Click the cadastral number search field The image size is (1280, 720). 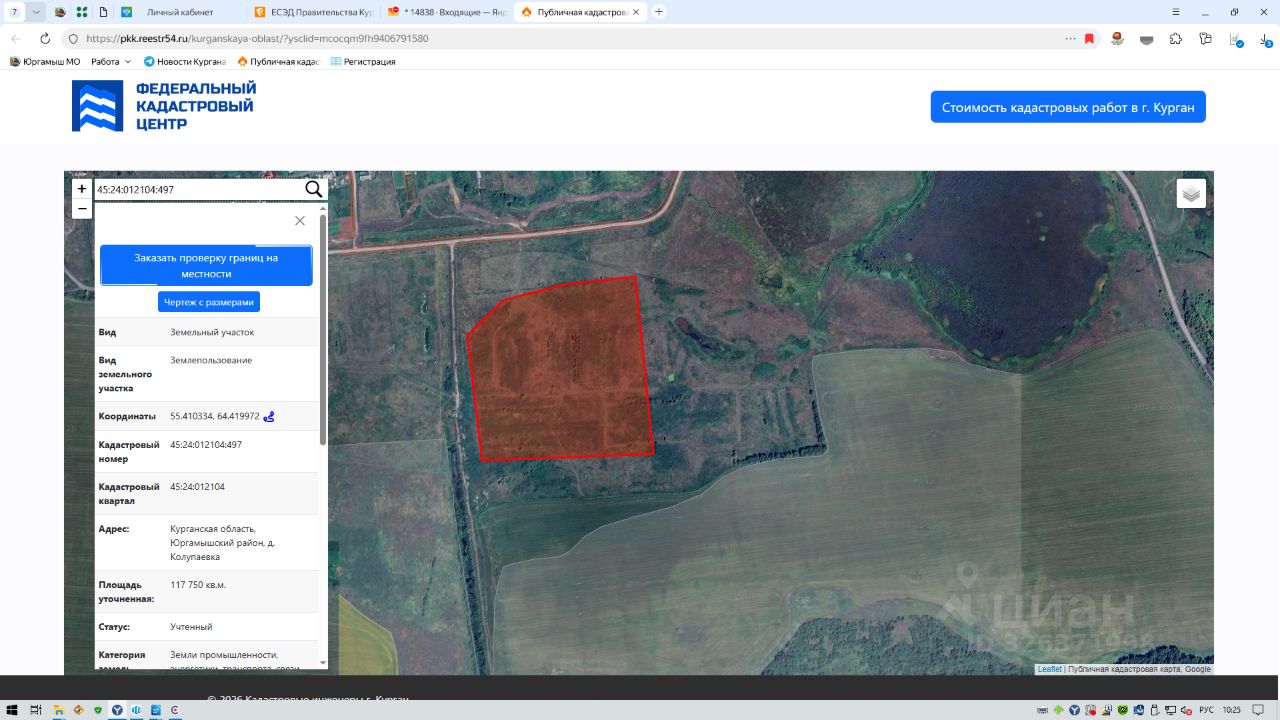point(198,190)
